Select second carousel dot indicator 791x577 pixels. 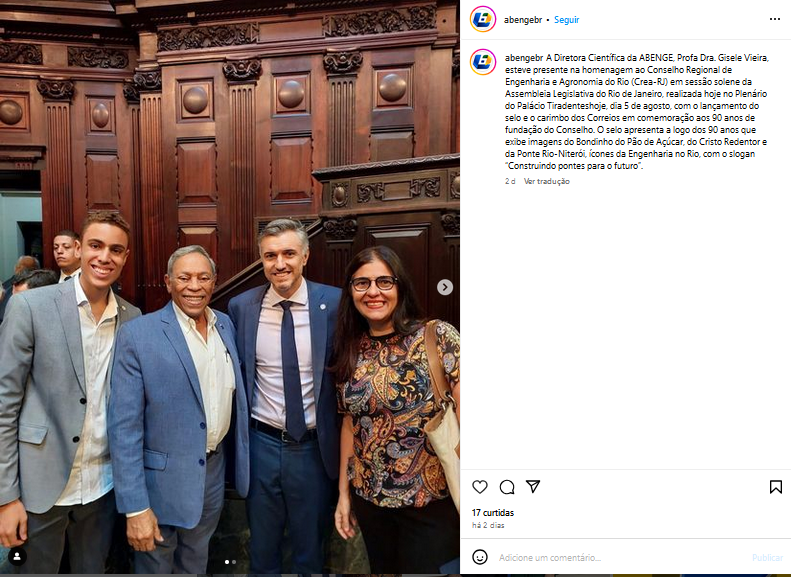[234, 562]
